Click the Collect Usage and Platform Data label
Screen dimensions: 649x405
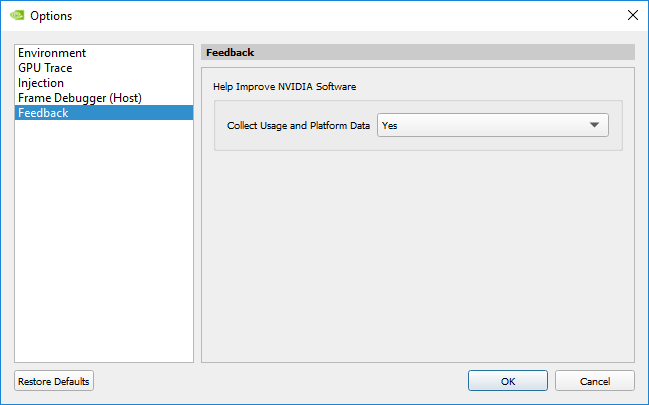pos(299,126)
